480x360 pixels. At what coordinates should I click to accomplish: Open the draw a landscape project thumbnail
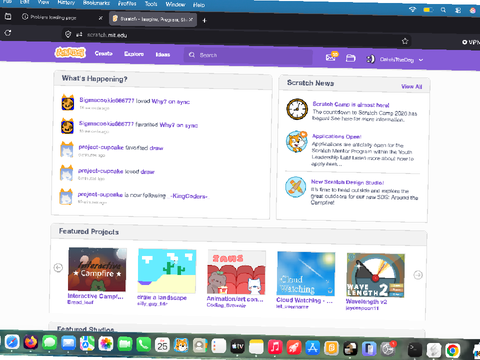pyautogui.click(x=167, y=271)
